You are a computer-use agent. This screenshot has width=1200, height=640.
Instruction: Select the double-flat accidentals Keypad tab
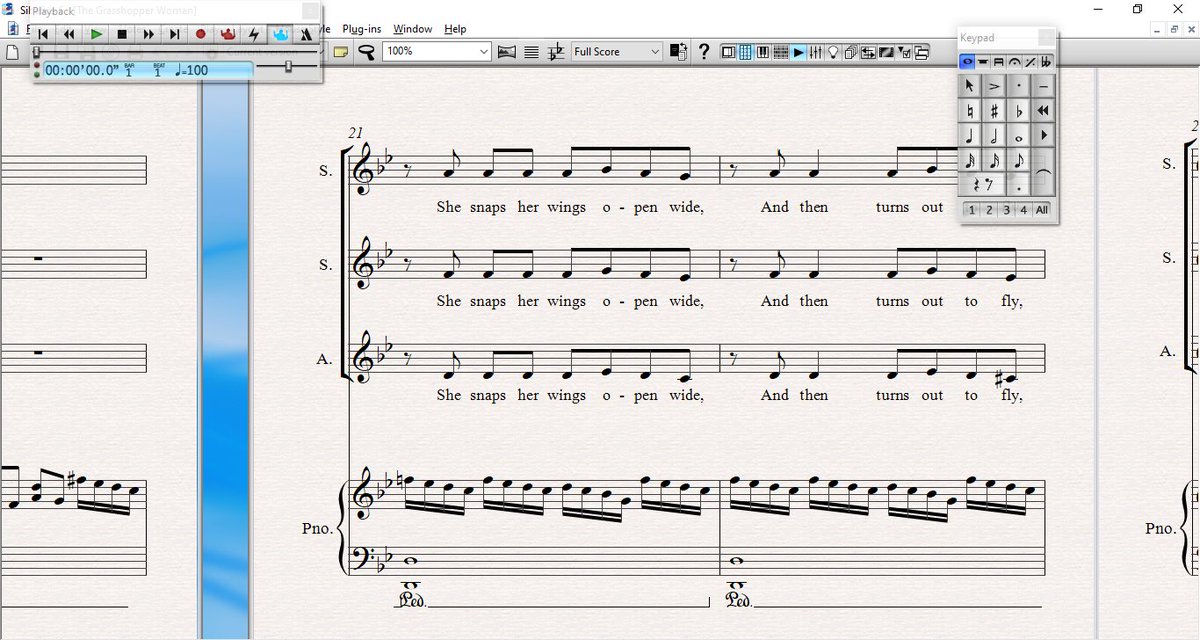tap(1045, 62)
